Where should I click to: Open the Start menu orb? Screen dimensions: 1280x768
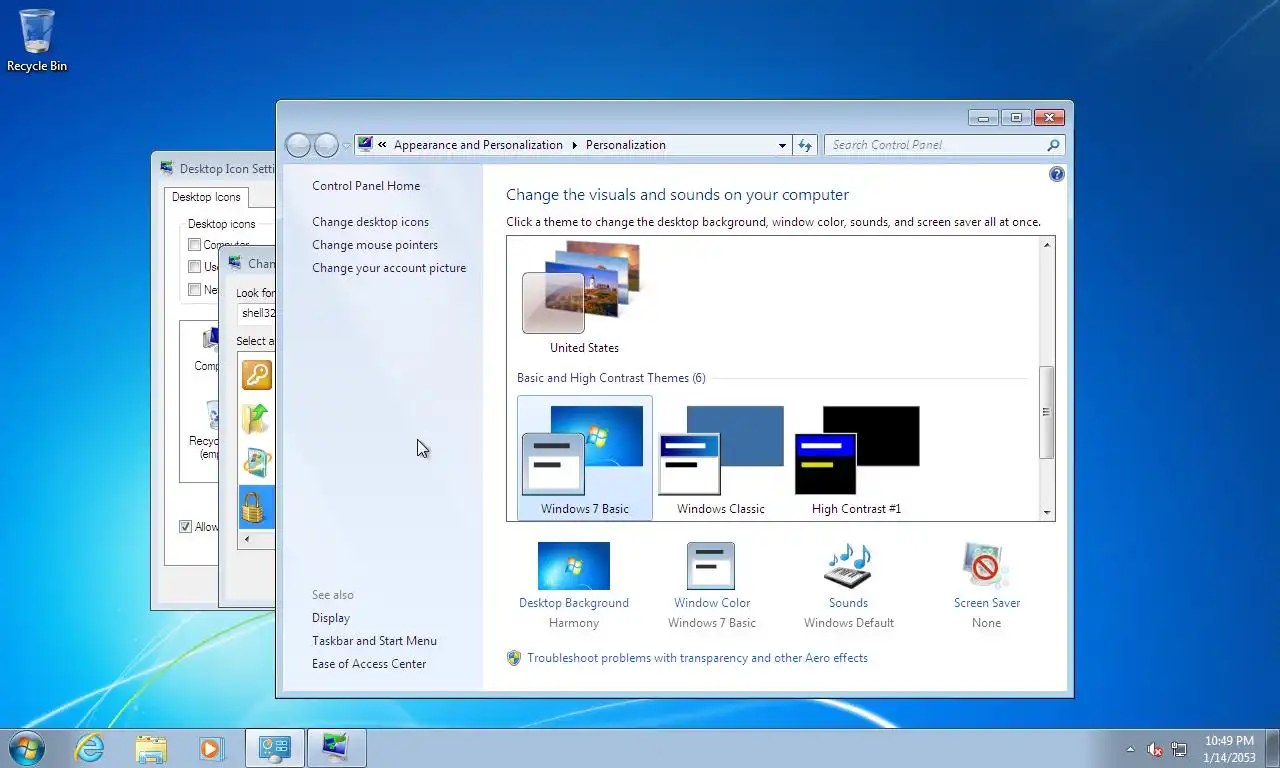(x=27, y=748)
